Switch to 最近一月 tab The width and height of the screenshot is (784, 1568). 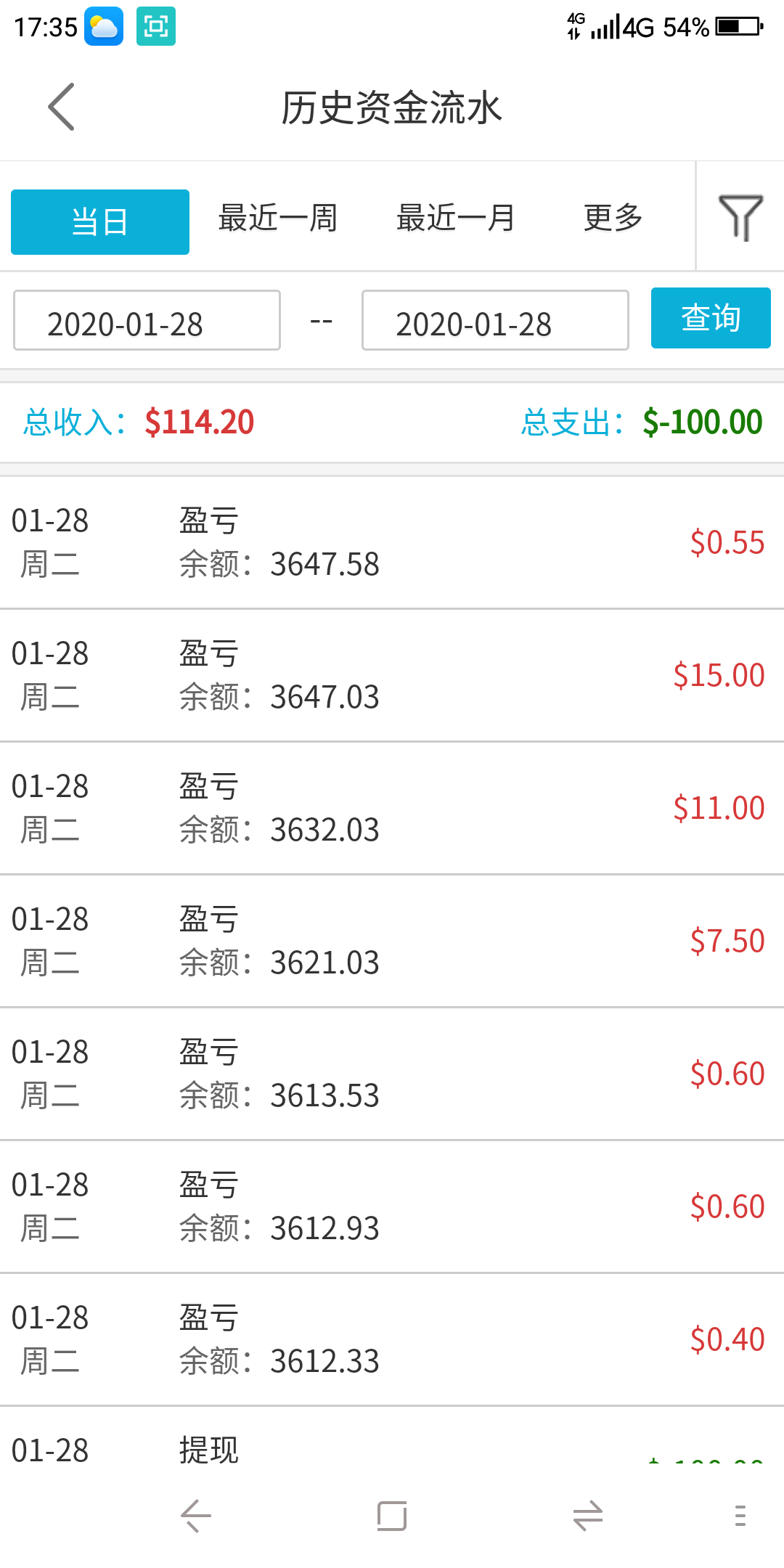(456, 218)
